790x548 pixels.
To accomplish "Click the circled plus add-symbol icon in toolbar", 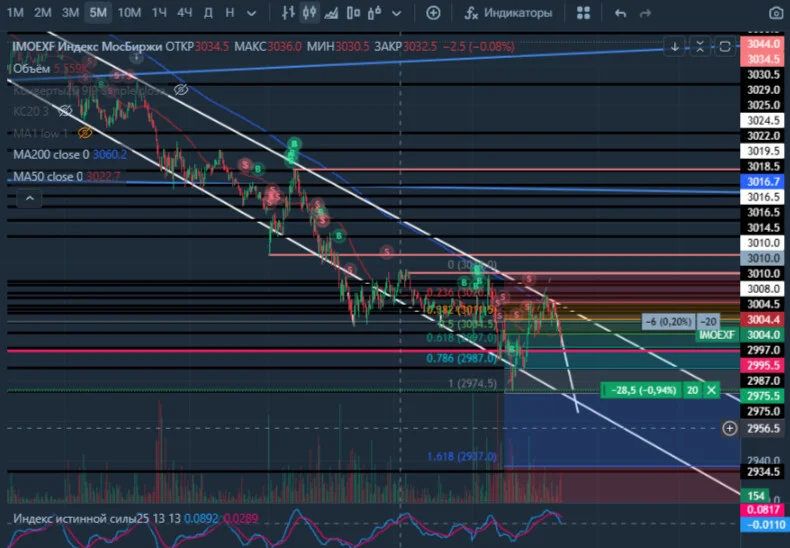I will coord(433,13).
